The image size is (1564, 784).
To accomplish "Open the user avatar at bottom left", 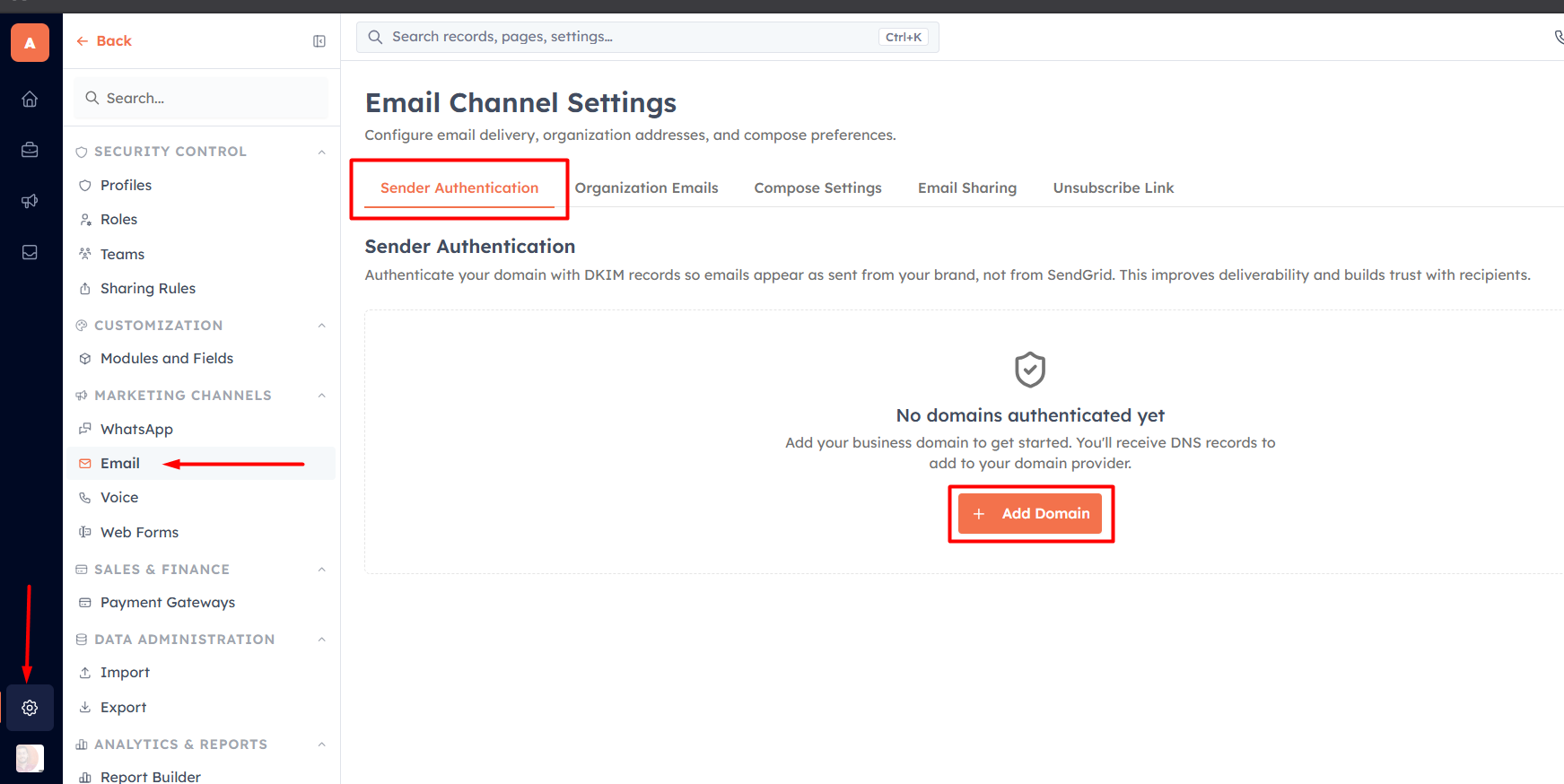I will click(30, 759).
